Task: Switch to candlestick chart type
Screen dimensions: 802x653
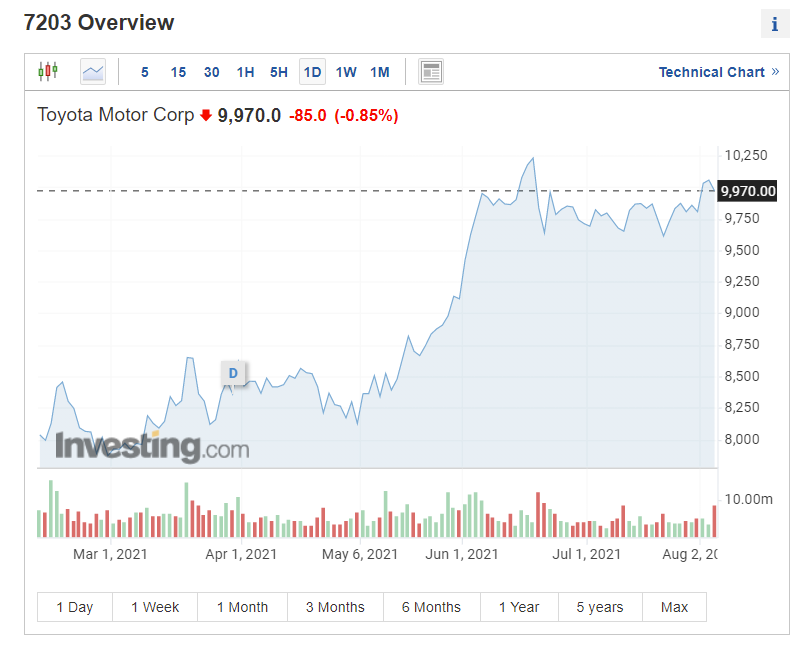Action: (x=48, y=71)
